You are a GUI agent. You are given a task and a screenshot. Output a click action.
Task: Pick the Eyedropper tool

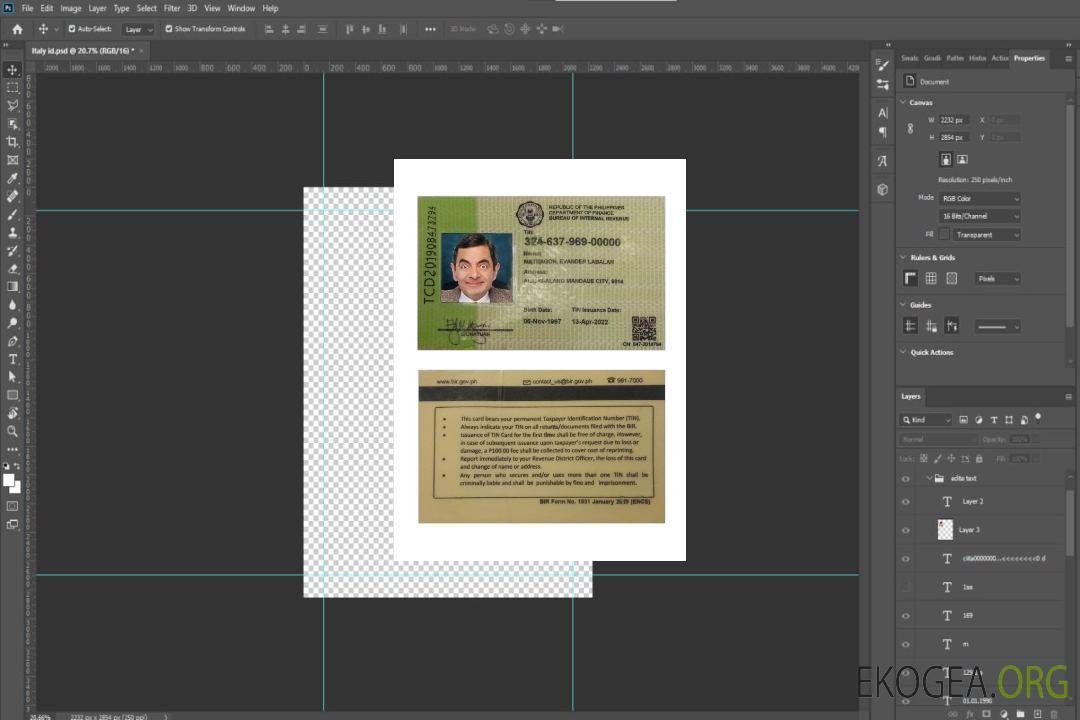coord(12,178)
